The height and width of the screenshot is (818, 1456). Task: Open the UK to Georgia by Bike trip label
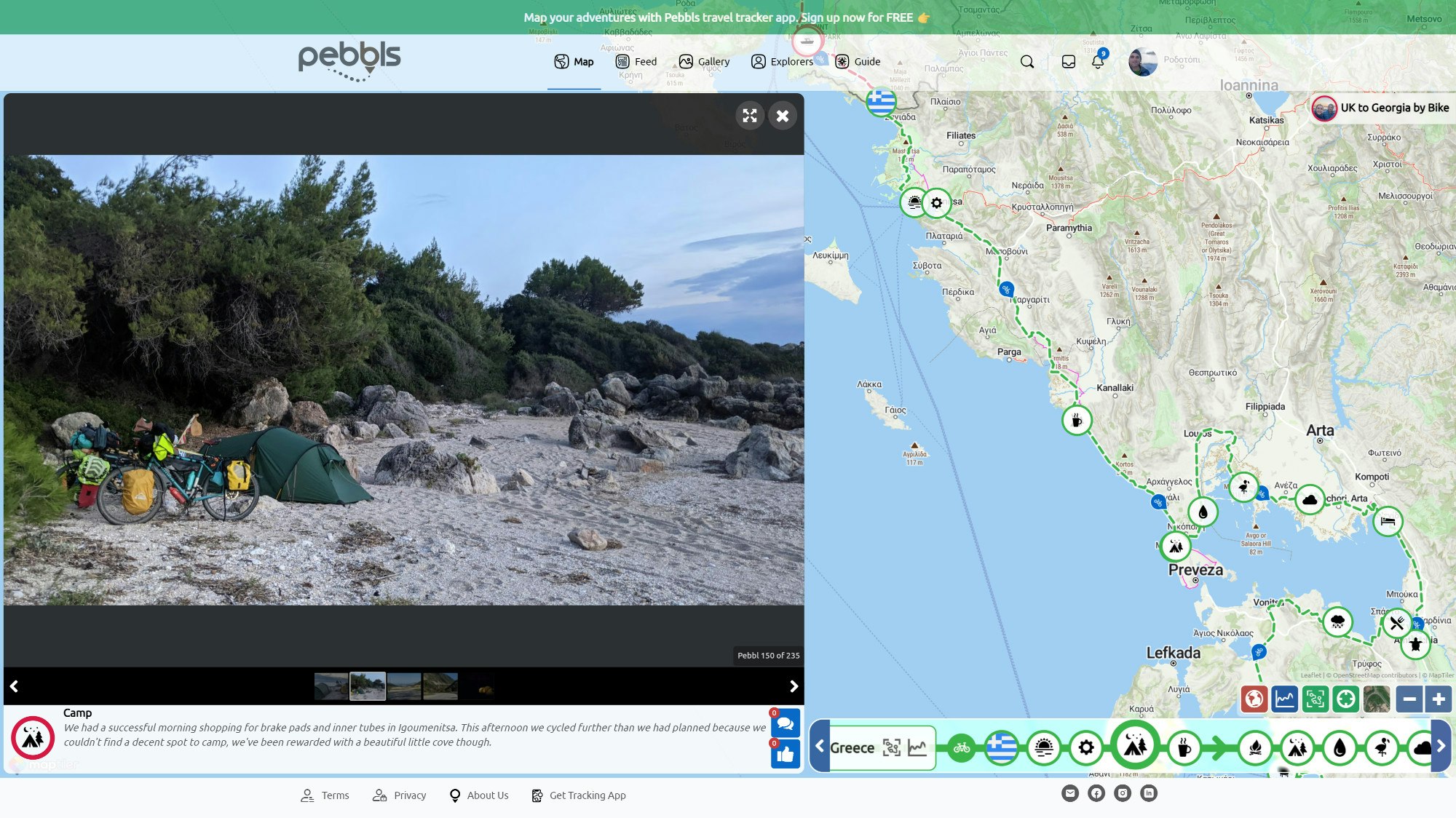1380,108
